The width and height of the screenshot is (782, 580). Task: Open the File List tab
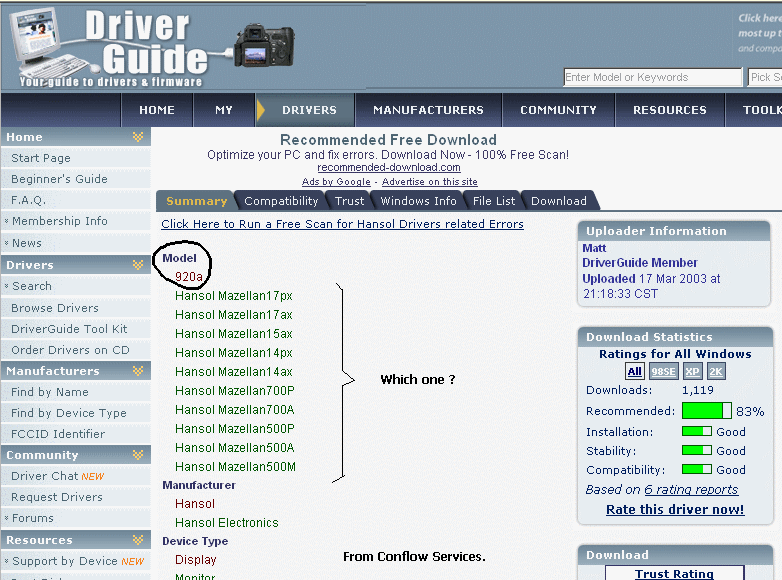[494, 201]
